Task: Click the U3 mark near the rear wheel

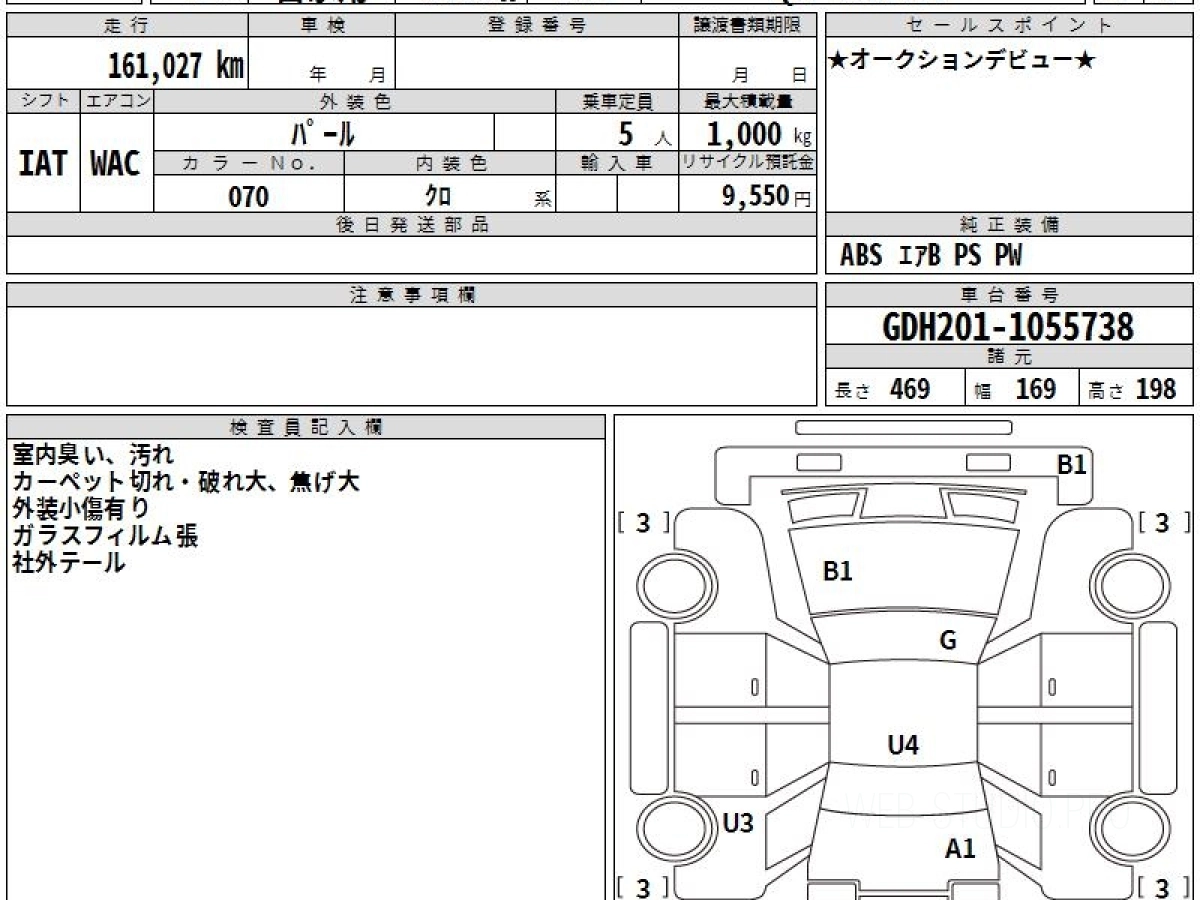Action: [737, 823]
